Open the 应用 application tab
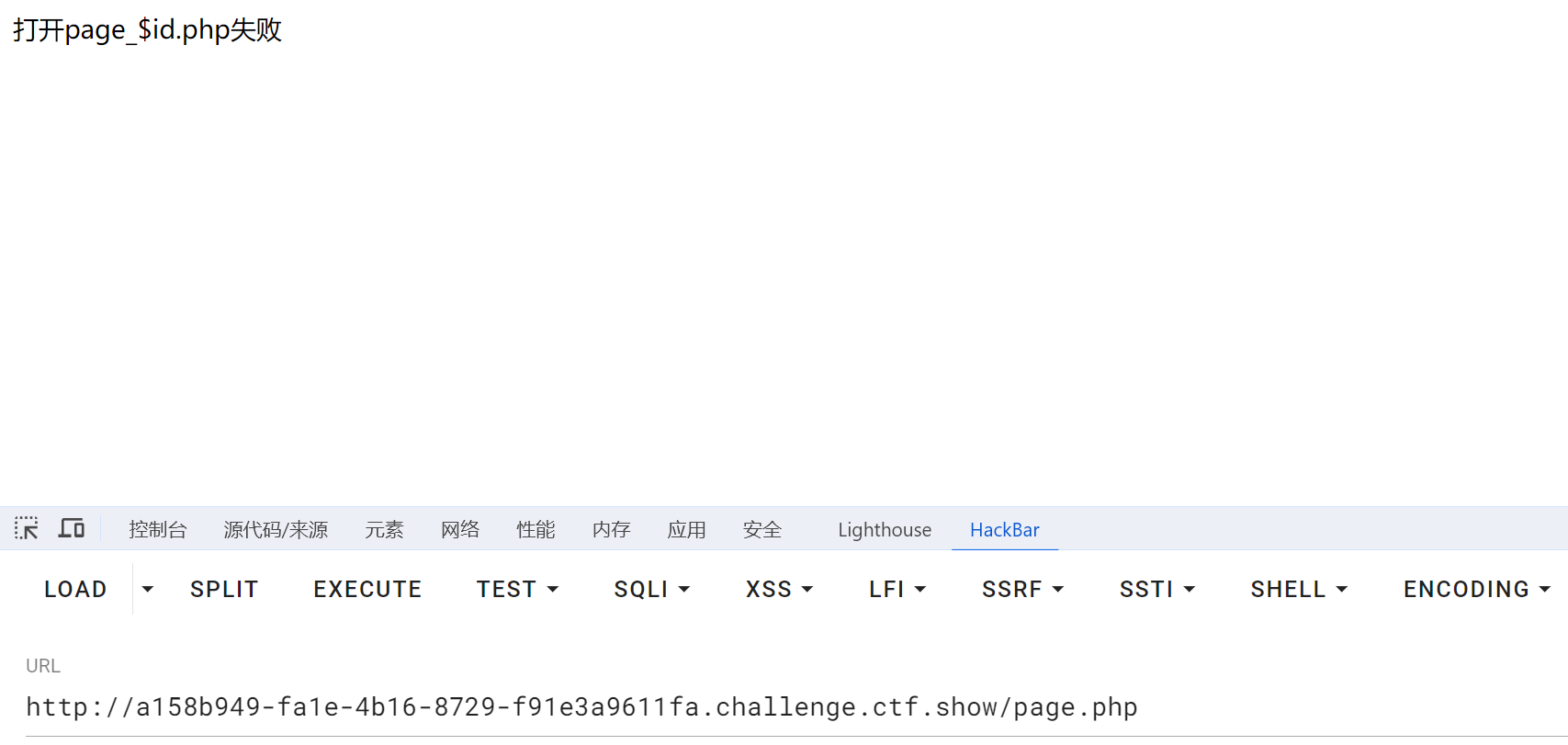 (686, 530)
